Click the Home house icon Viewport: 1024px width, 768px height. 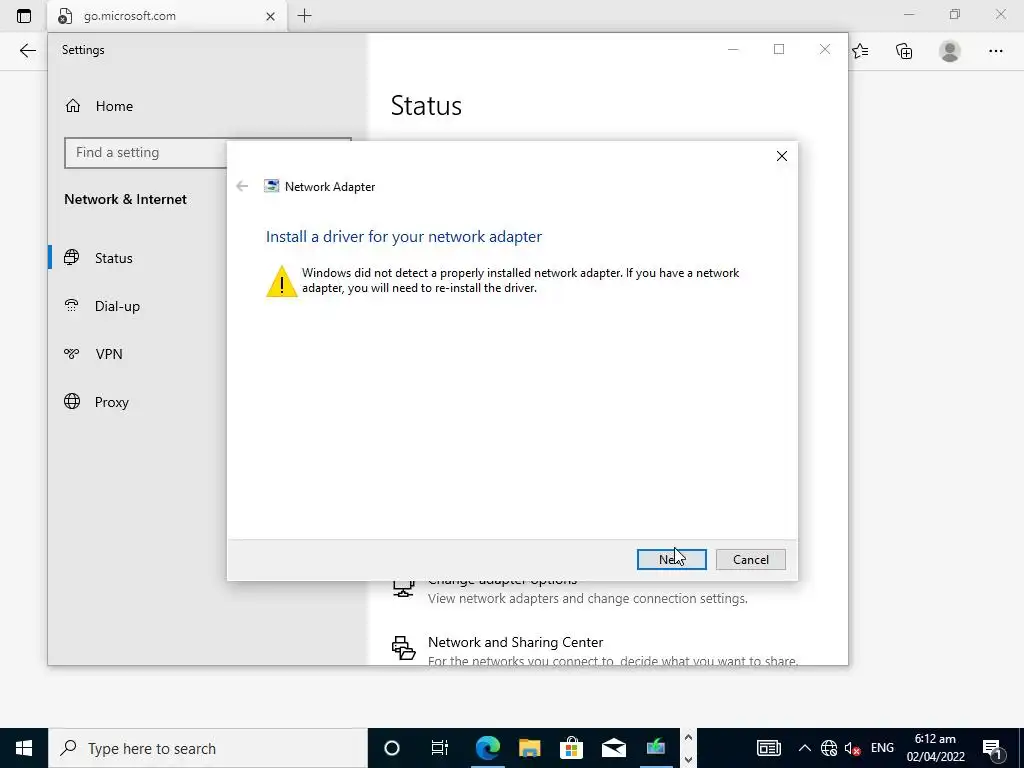[x=72, y=106]
